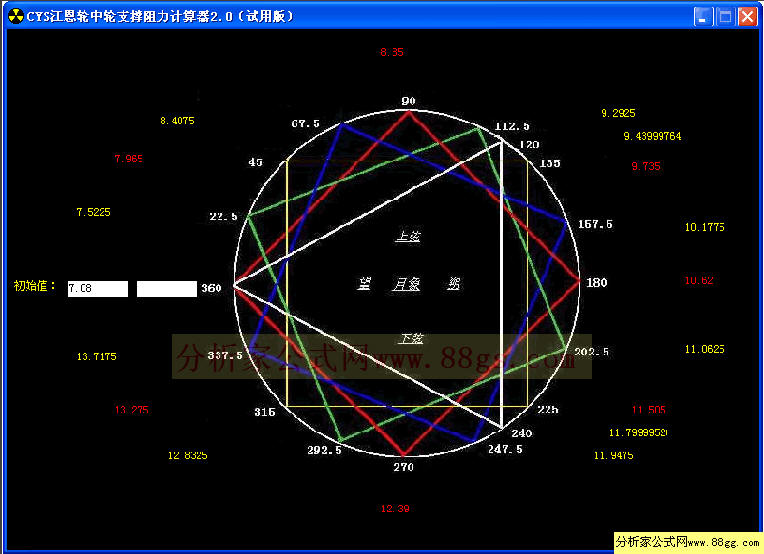The image size is (764, 554).
Task: Click the red value 13.275
Action: (x=132, y=410)
